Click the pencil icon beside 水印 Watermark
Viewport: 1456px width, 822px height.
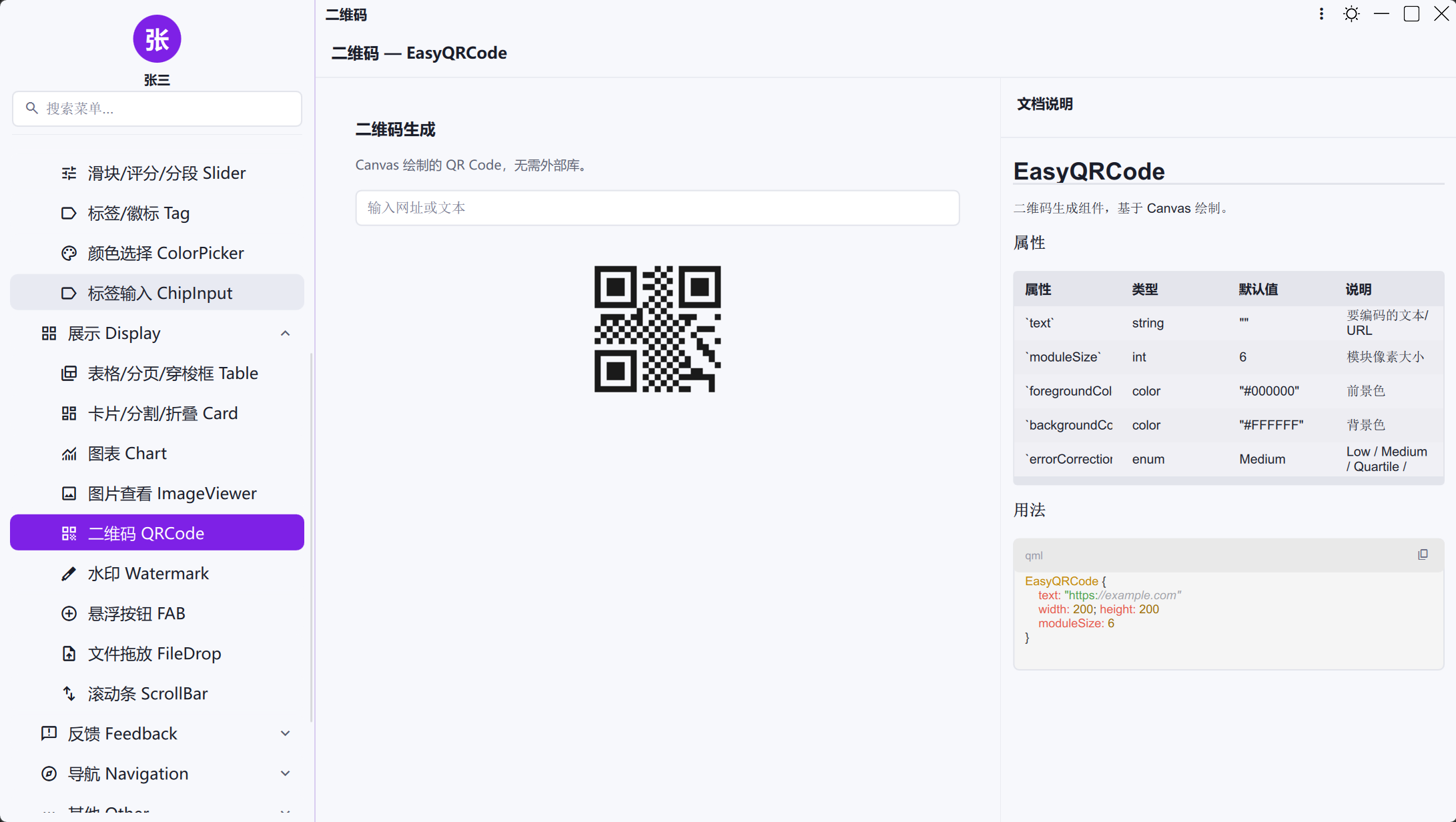69,574
